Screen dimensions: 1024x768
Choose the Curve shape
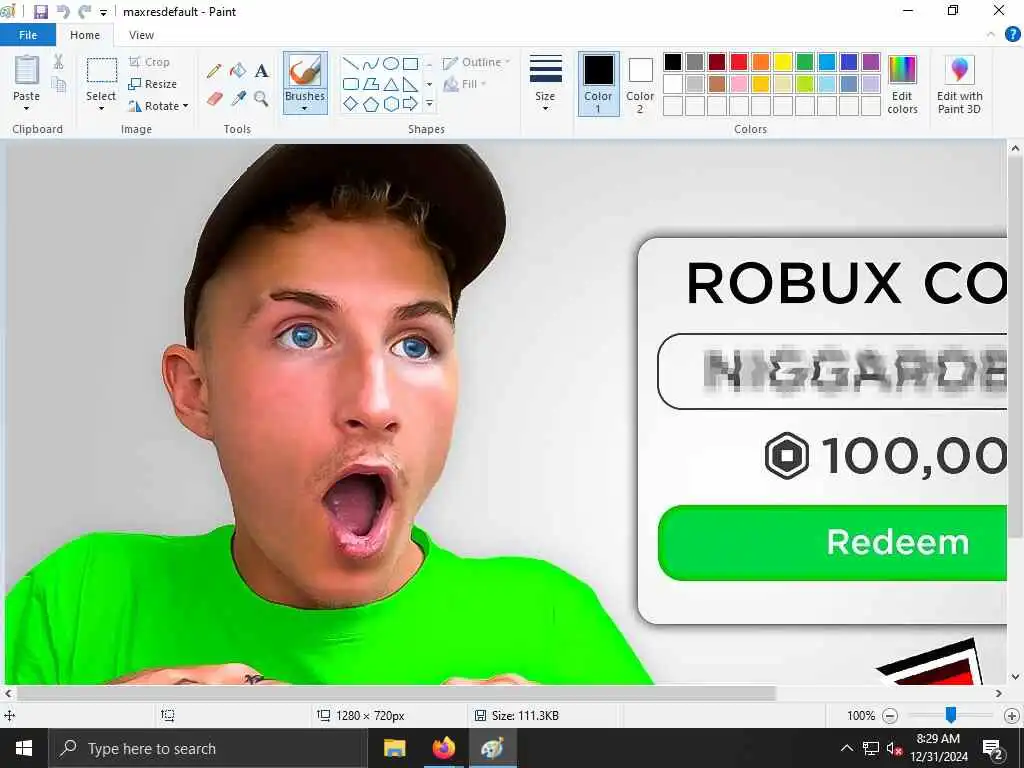370,63
